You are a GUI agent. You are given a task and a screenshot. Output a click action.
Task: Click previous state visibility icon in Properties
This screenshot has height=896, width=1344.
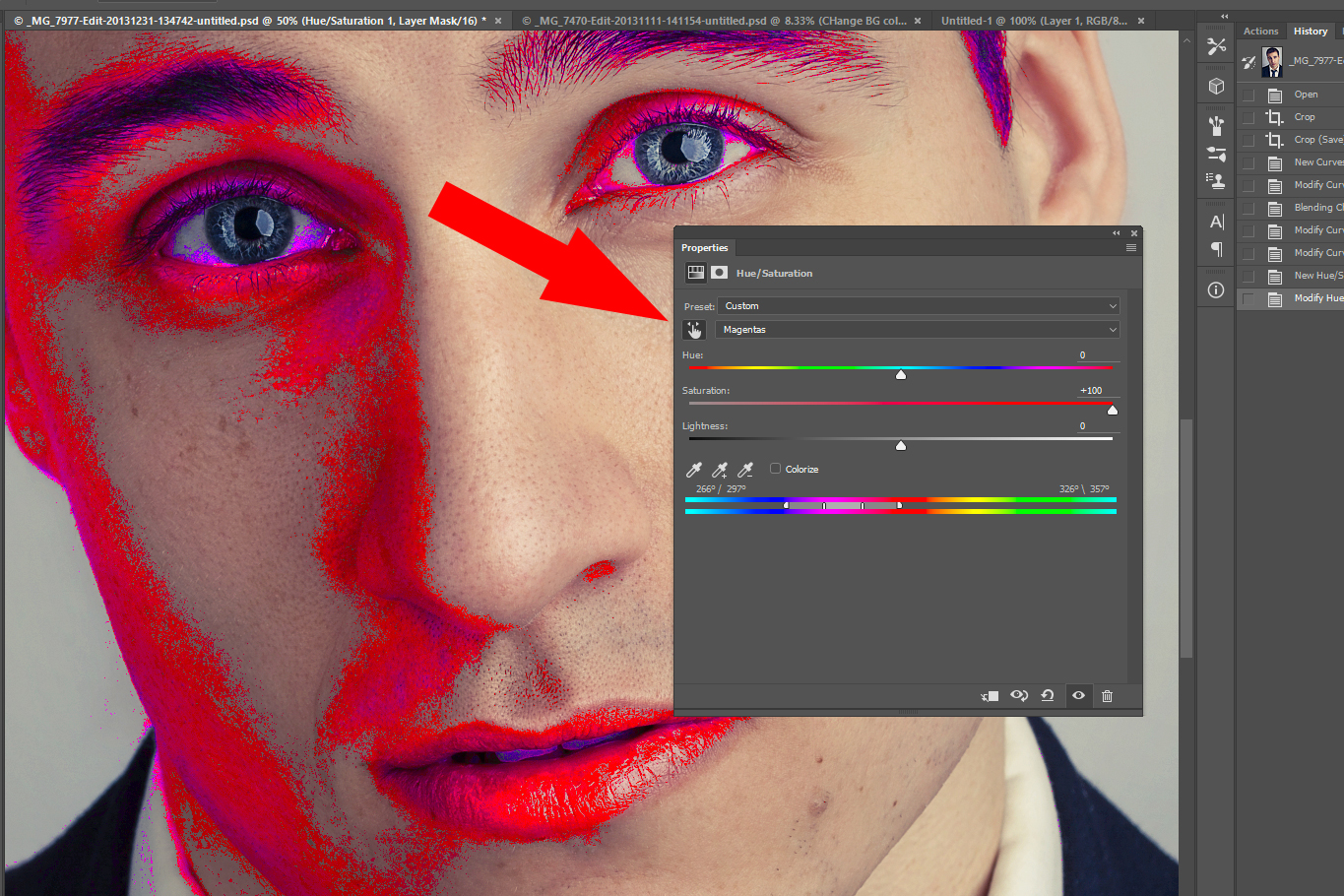coord(1018,696)
